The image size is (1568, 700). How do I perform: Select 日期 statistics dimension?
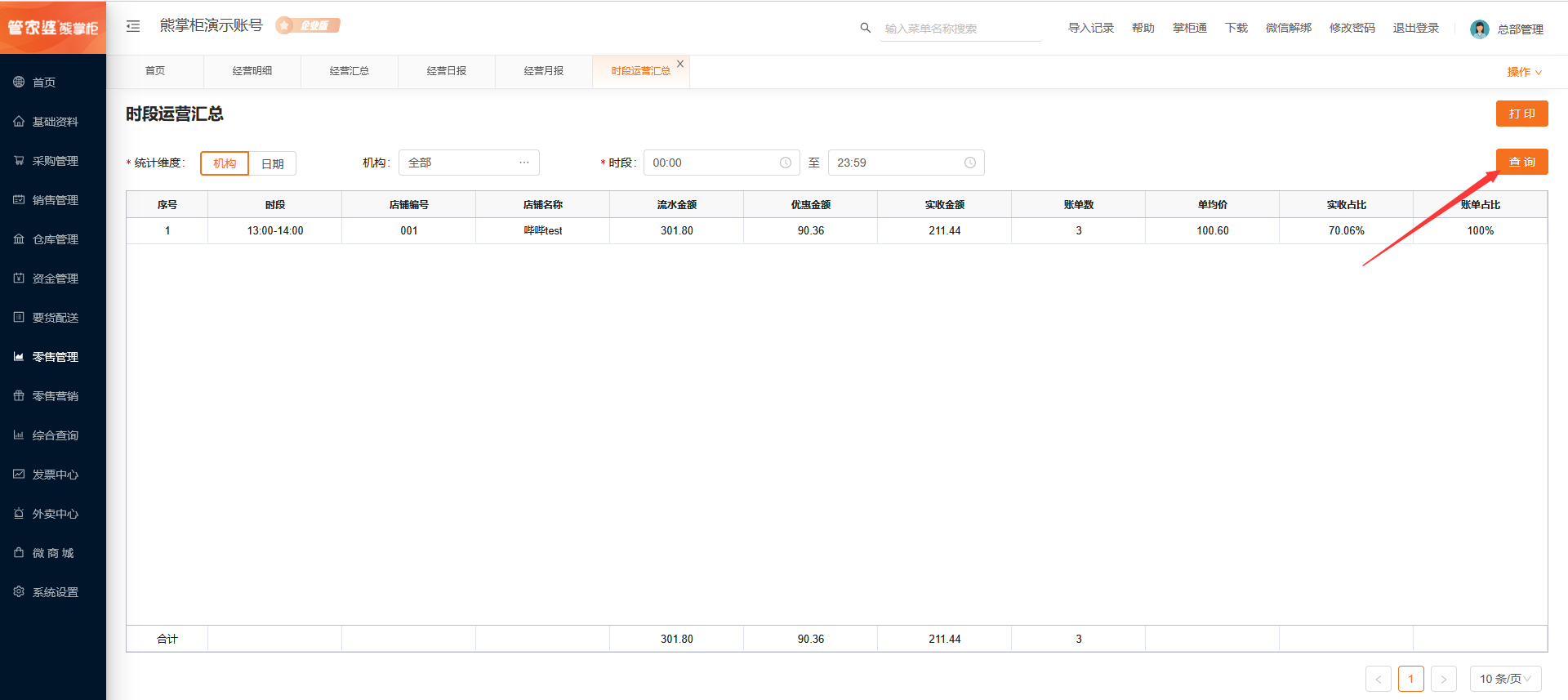tap(272, 163)
